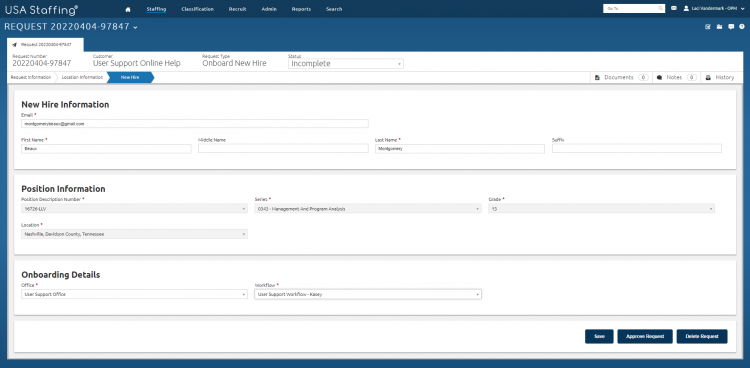This screenshot has height=368, width=750.
Task: Open the Series dropdown
Action: pos(368,209)
